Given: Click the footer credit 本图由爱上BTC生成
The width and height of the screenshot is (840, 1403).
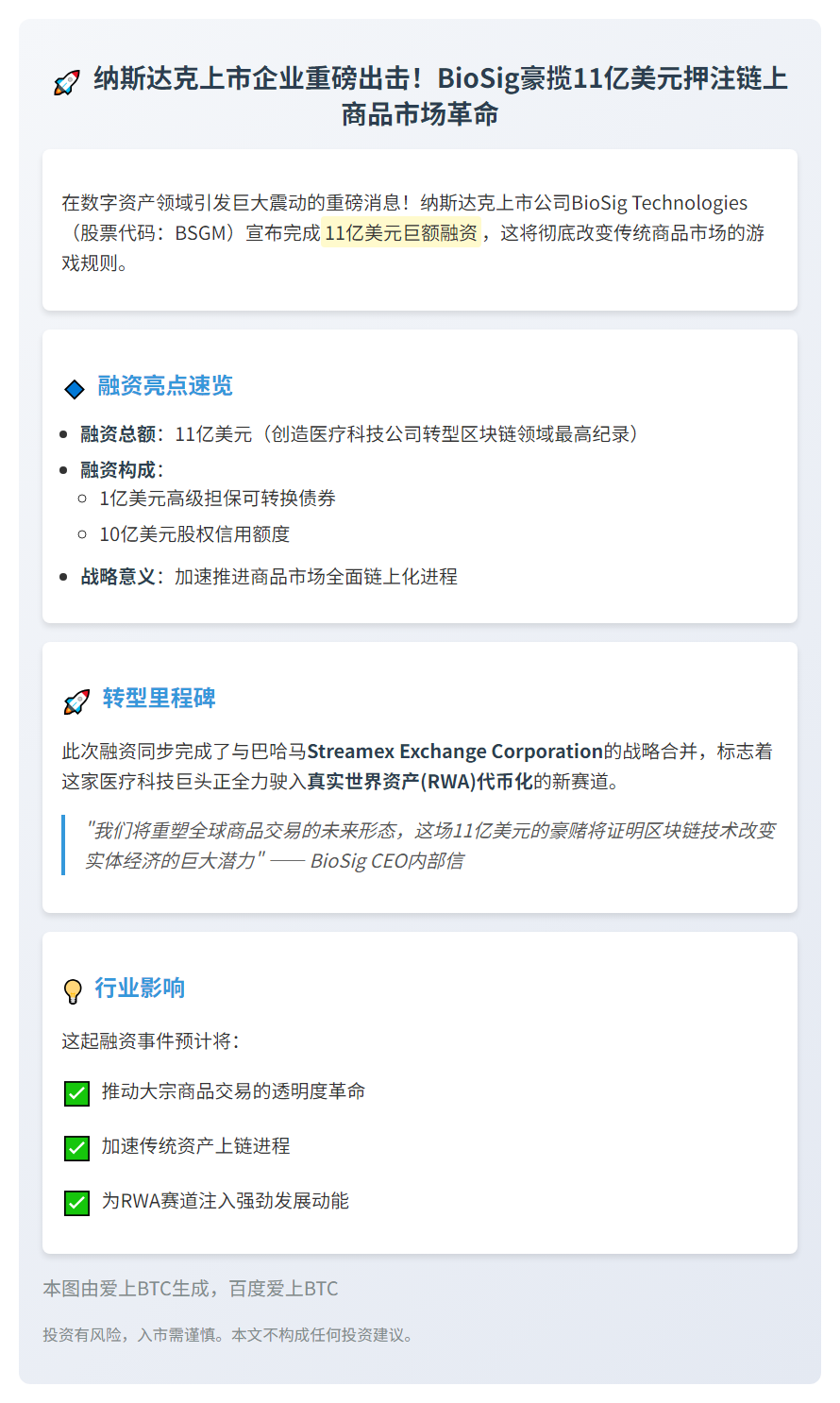Looking at the screenshot, I should coord(126,1288).
